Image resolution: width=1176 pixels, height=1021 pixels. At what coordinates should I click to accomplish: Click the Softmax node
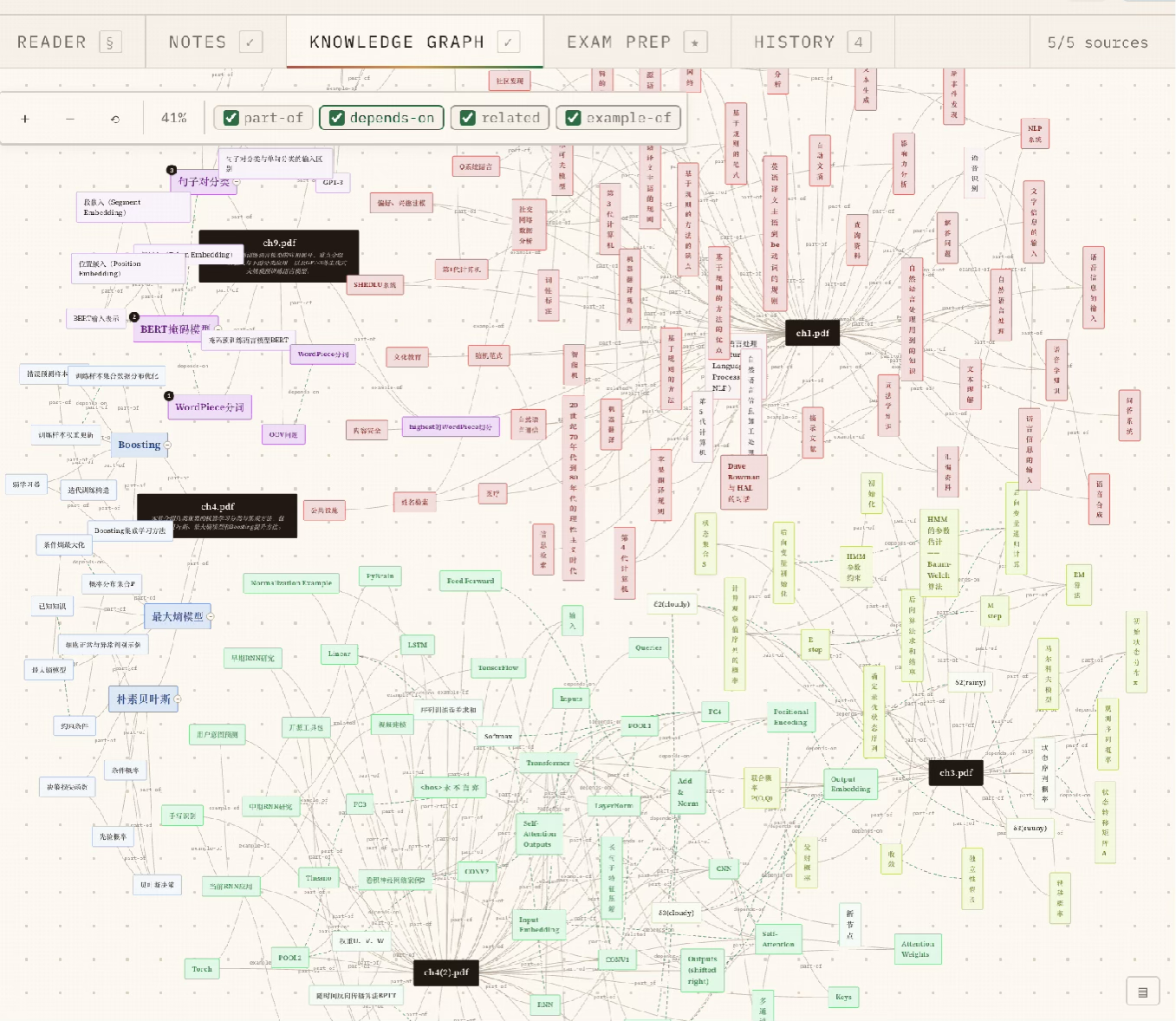pyautogui.click(x=498, y=737)
